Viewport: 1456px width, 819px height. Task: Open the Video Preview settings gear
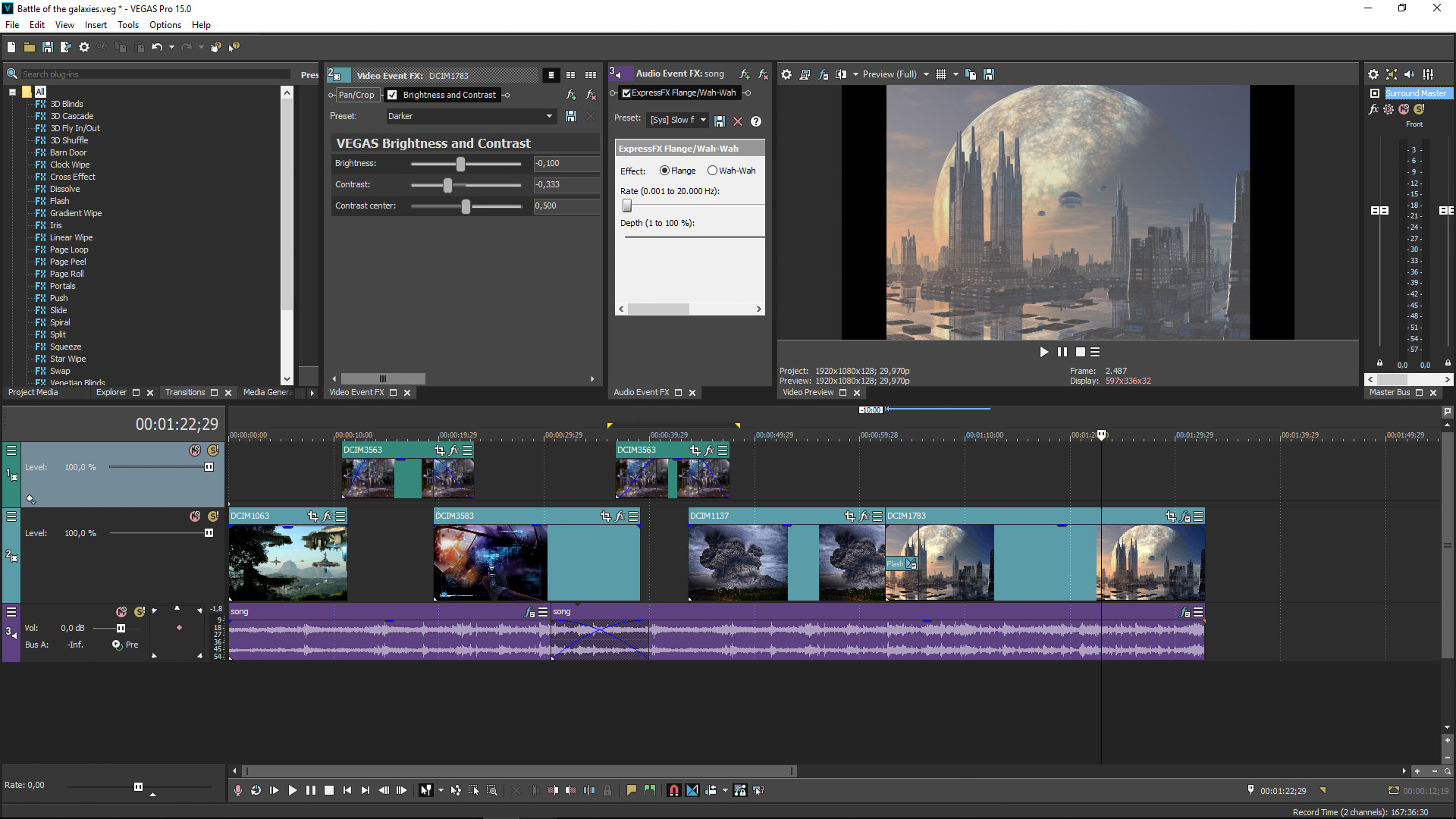pyautogui.click(x=786, y=74)
